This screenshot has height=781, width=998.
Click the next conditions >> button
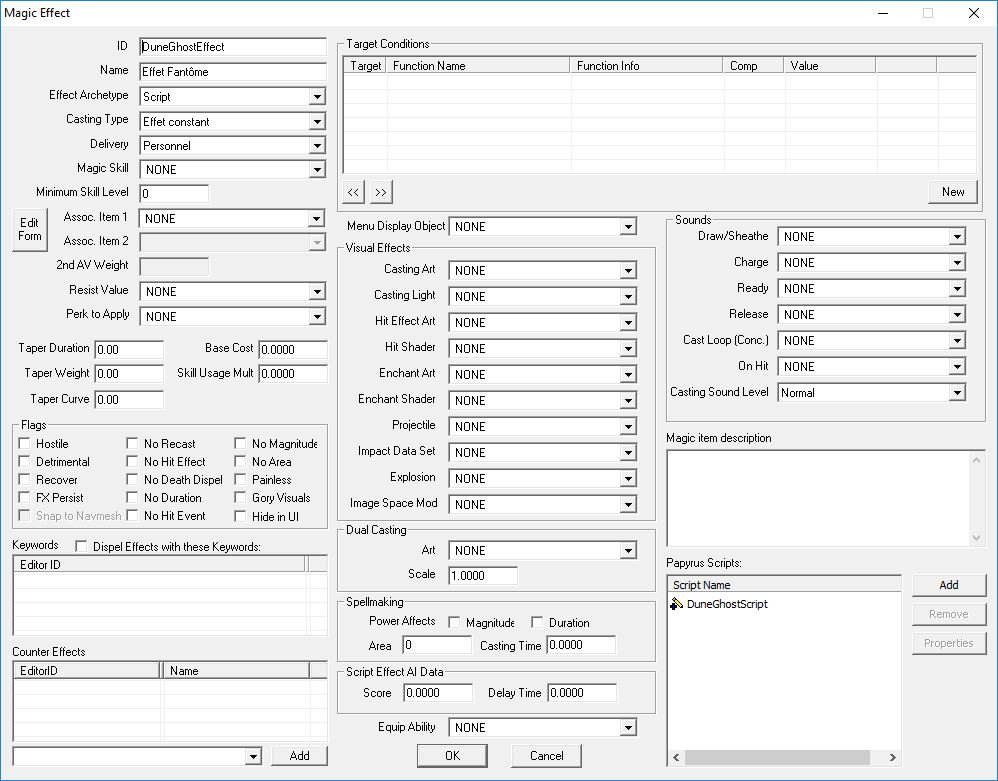coord(380,192)
